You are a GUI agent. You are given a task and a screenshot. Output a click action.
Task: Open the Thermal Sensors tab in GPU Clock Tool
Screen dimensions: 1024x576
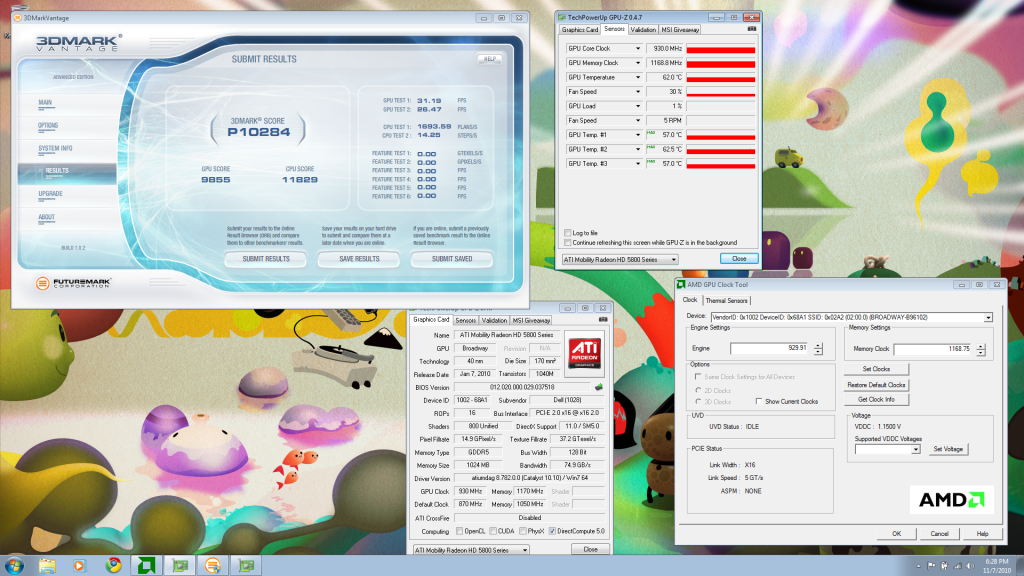pyautogui.click(x=726, y=300)
